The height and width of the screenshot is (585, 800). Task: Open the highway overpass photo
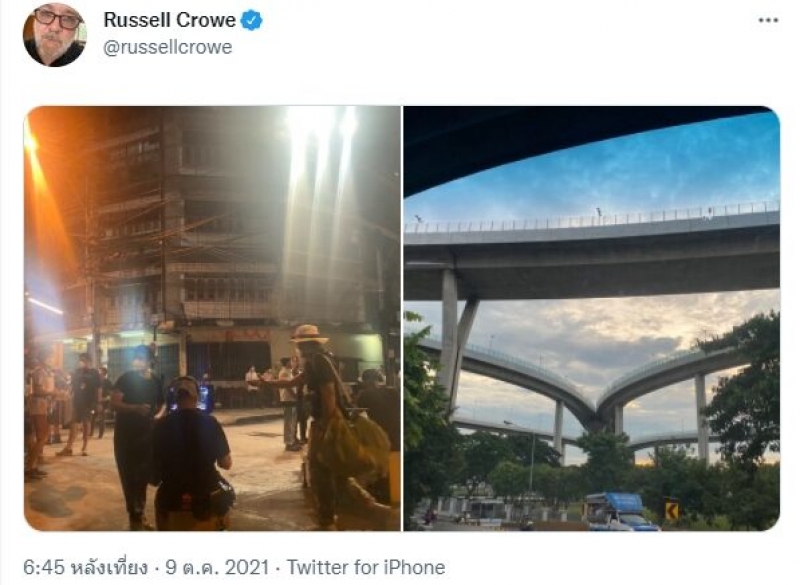(x=591, y=318)
